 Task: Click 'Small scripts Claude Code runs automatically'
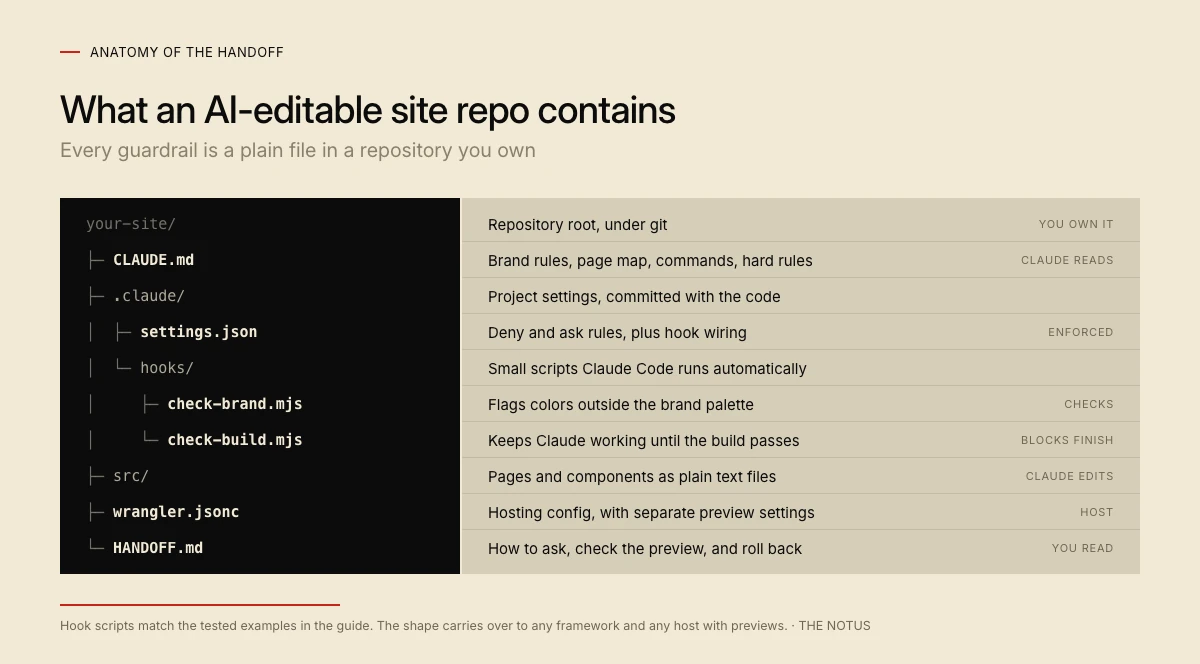[x=647, y=369]
